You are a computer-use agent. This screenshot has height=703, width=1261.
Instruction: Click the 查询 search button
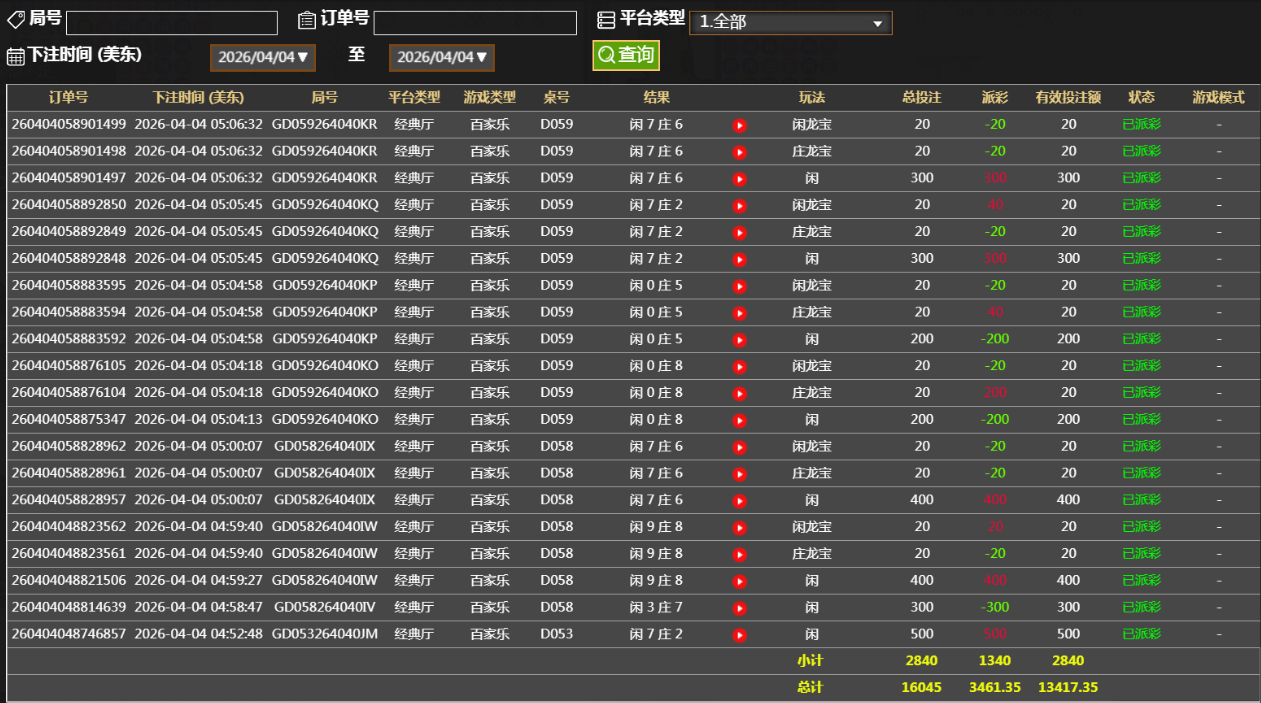point(626,55)
